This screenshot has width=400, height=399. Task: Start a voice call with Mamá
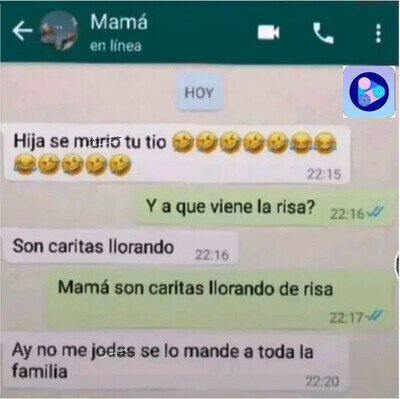tap(323, 33)
